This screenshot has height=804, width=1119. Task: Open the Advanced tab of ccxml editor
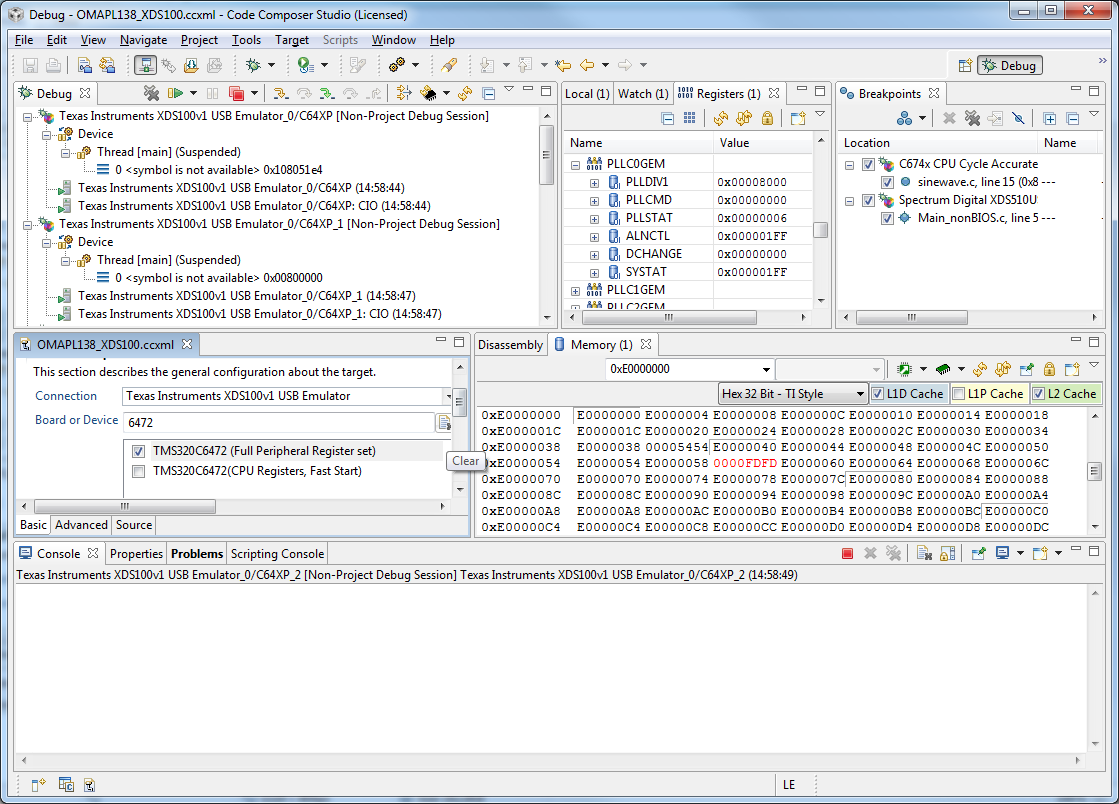(81, 525)
